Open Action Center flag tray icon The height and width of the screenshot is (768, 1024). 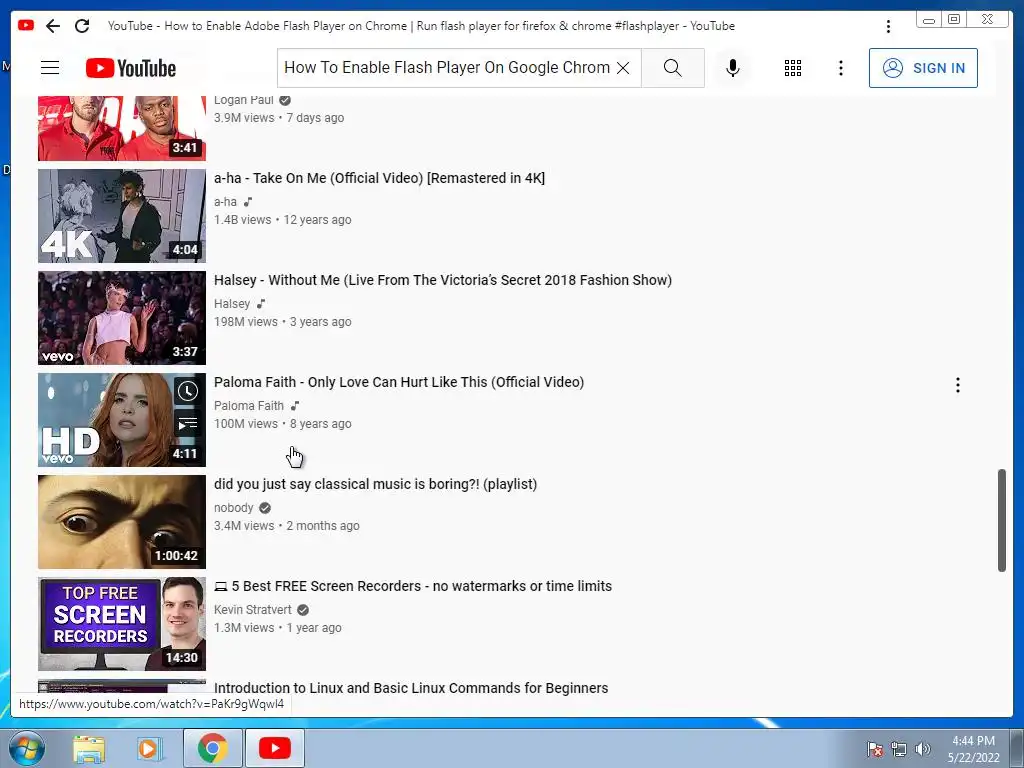(875, 748)
